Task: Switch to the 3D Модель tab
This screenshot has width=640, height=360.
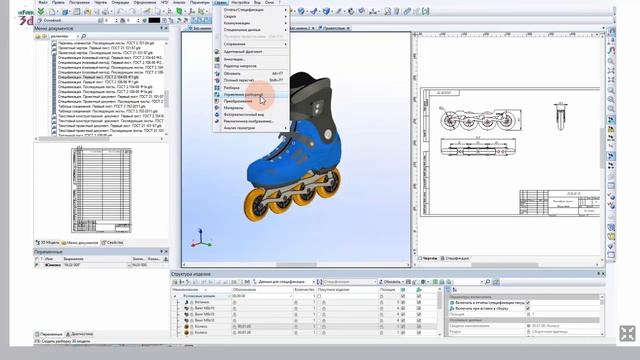Action: pyautogui.click(x=47, y=242)
